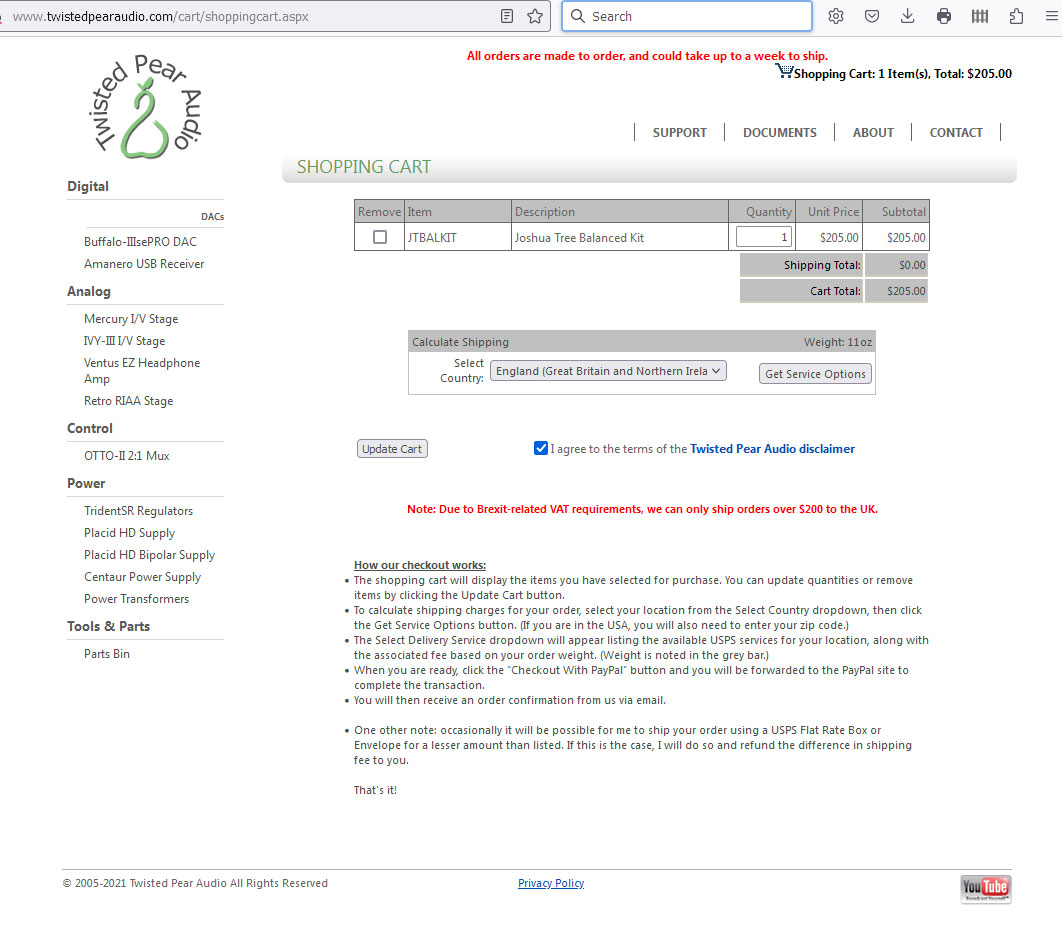The height and width of the screenshot is (944, 1062).
Task: Click the Tools & Parts heading
Action: pyautogui.click(x=108, y=626)
